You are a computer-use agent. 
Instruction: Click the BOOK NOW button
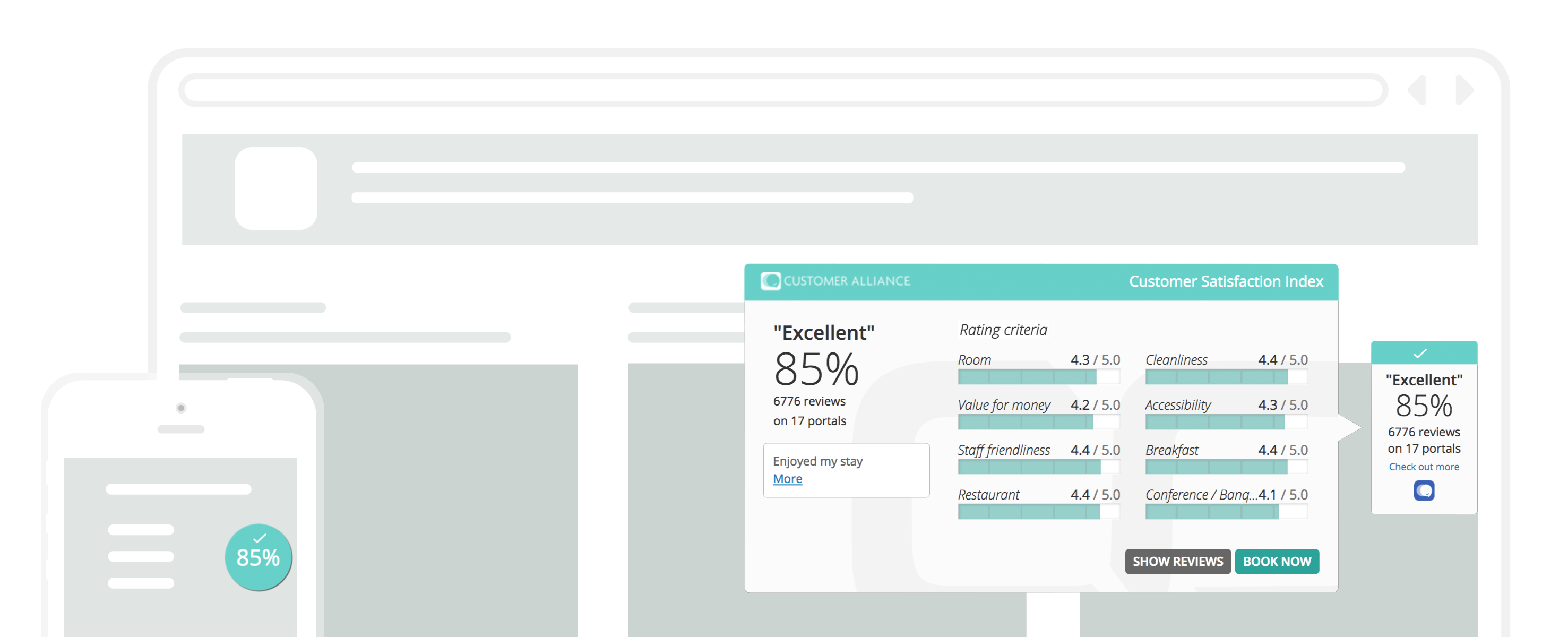(x=1277, y=561)
